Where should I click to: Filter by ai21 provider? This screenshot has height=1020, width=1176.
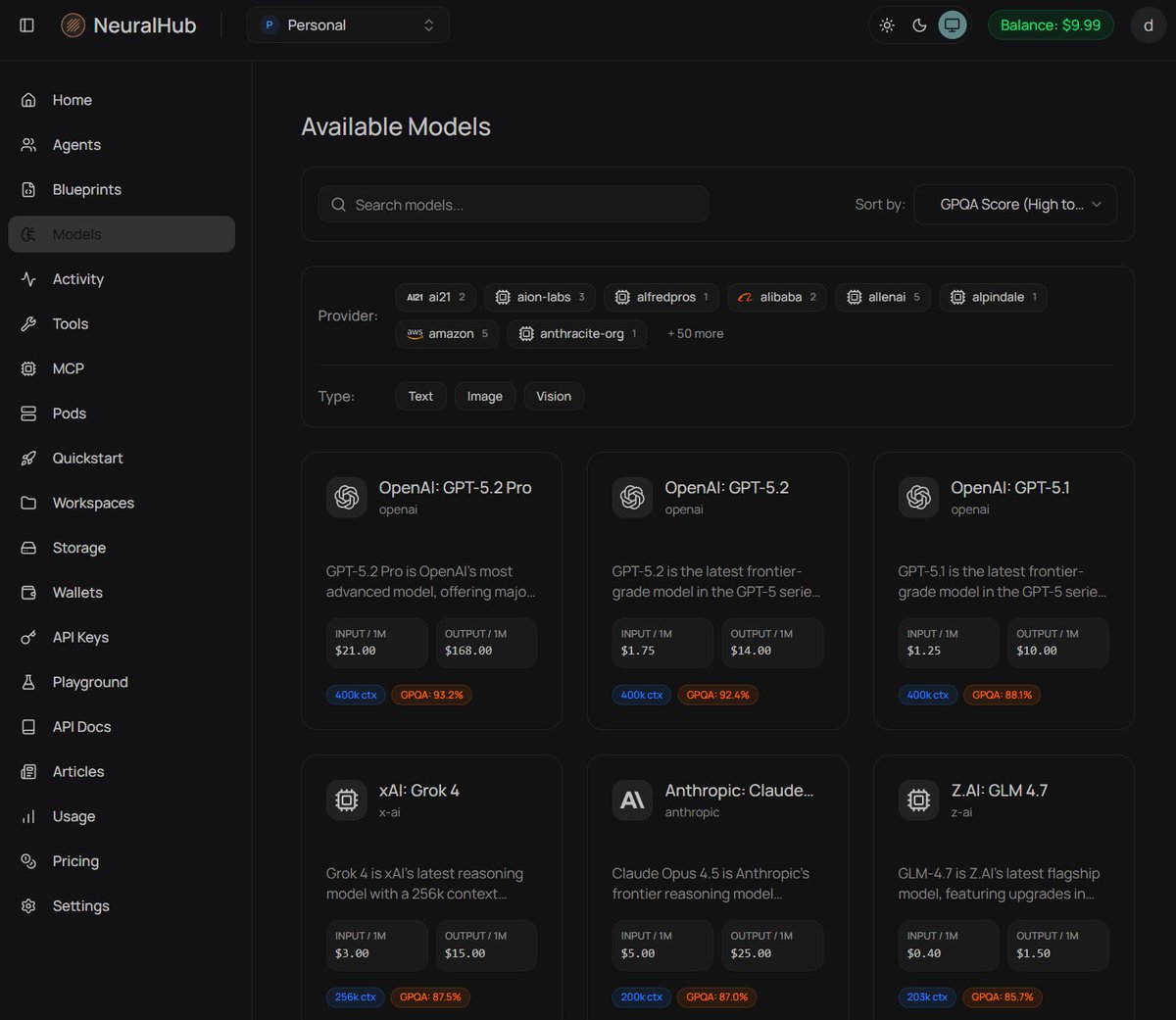pyautogui.click(x=436, y=297)
